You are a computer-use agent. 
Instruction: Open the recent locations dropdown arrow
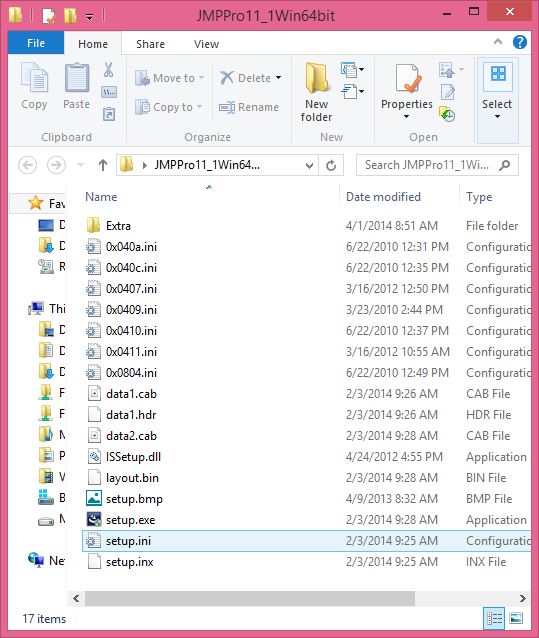(81, 165)
